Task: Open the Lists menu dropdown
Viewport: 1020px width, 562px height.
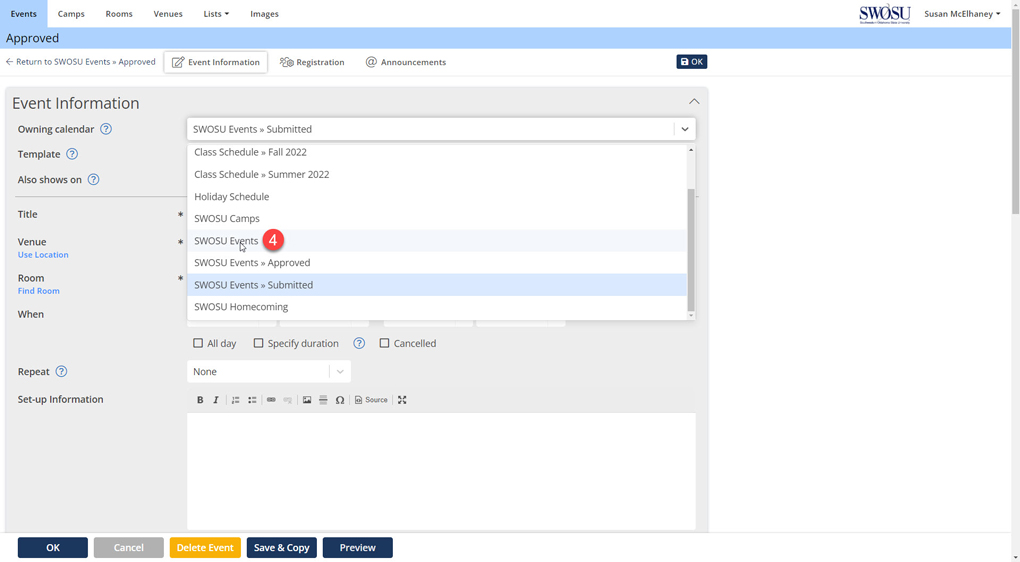Action: tap(216, 14)
